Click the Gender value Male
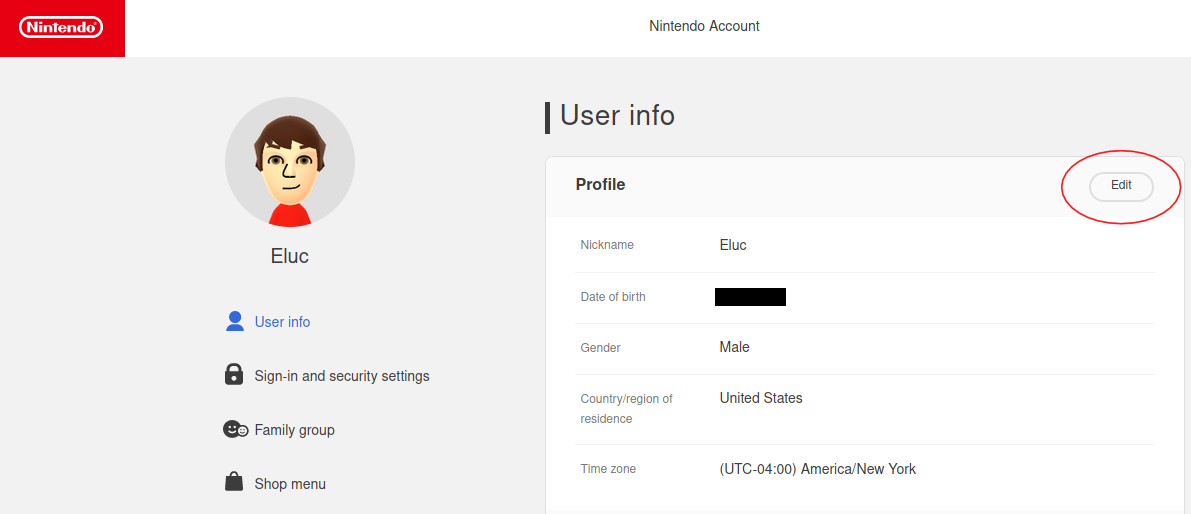 (734, 347)
